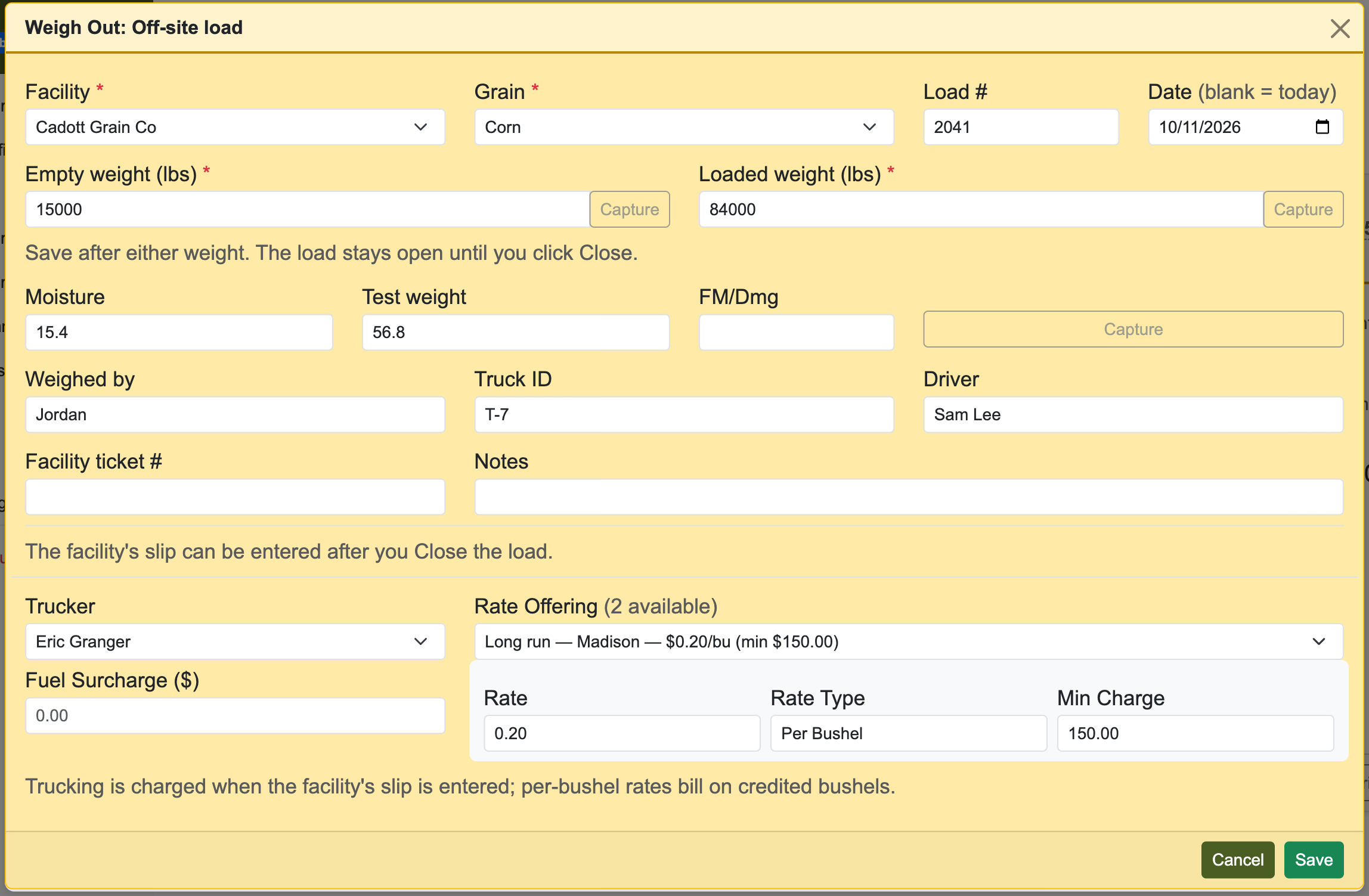The width and height of the screenshot is (1369, 896).
Task: Click the 'Trucking is charged' note text
Action: tap(460, 786)
